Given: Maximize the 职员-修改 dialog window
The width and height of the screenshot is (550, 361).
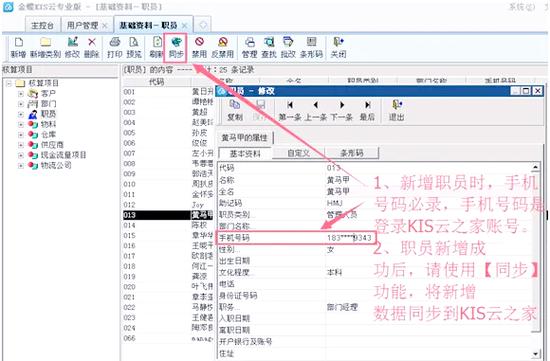Looking at the screenshot, I should tap(526, 91).
